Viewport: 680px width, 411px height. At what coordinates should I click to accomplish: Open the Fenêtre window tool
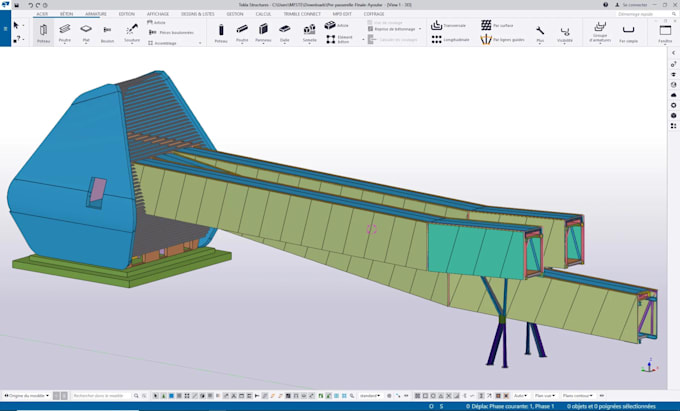(x=666, y=33)
